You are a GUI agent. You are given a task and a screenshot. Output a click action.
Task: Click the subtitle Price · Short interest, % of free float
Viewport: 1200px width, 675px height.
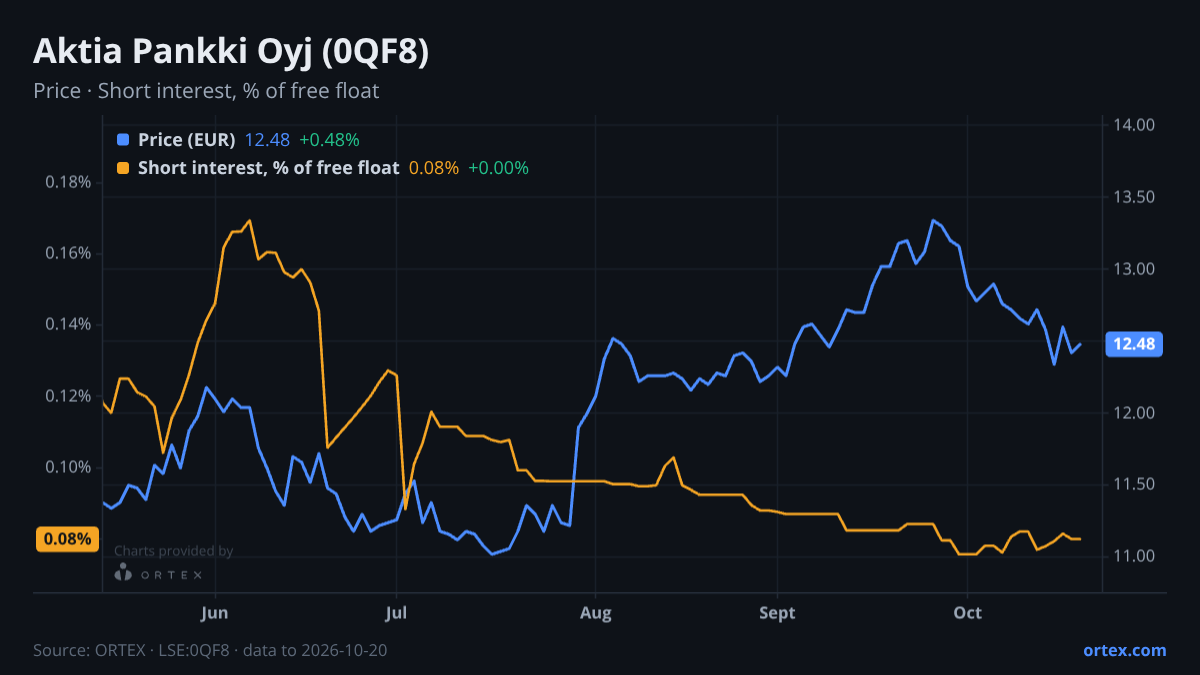[x=206, y=91]
